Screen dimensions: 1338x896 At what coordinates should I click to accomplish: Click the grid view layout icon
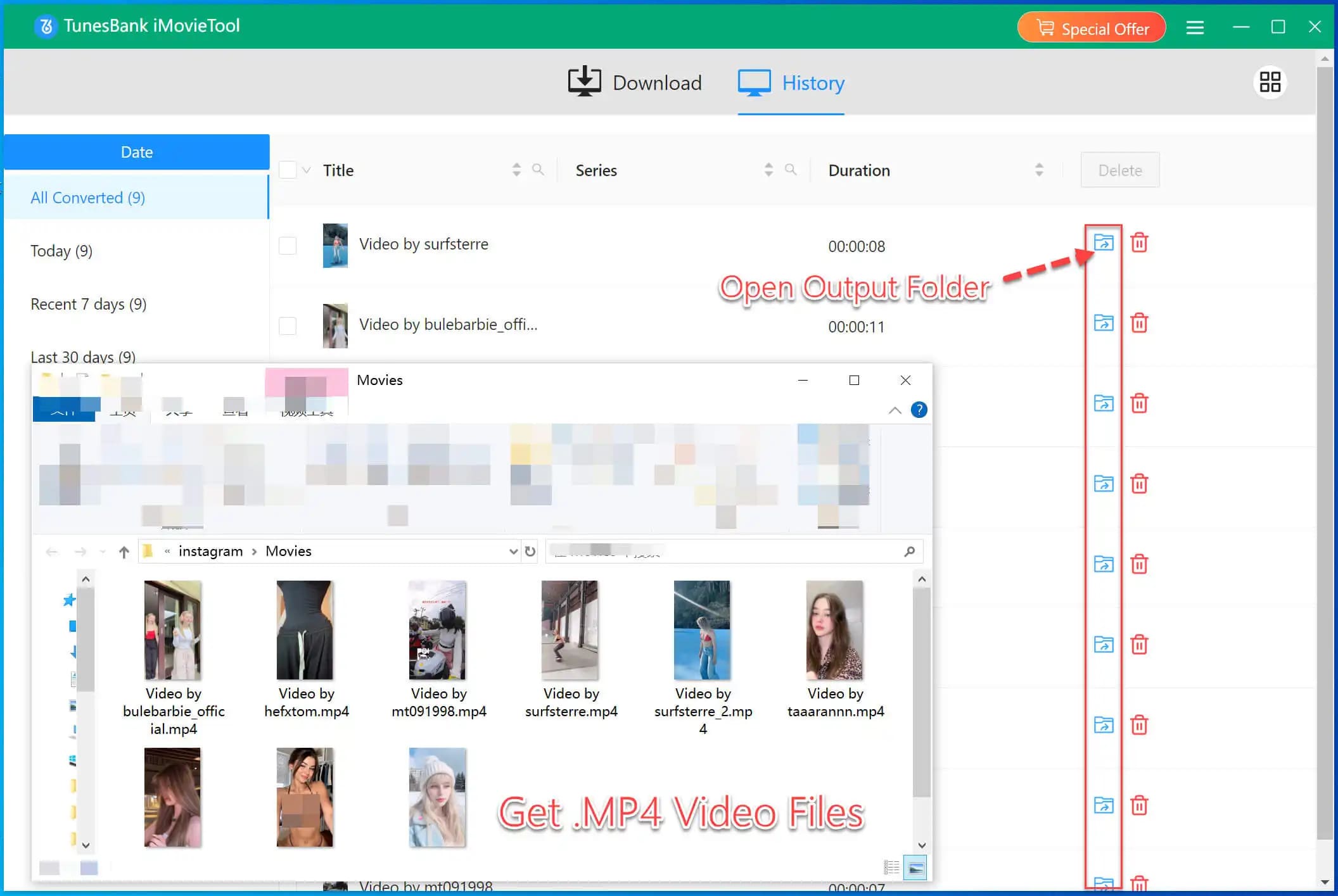[x=1270, y=82]
